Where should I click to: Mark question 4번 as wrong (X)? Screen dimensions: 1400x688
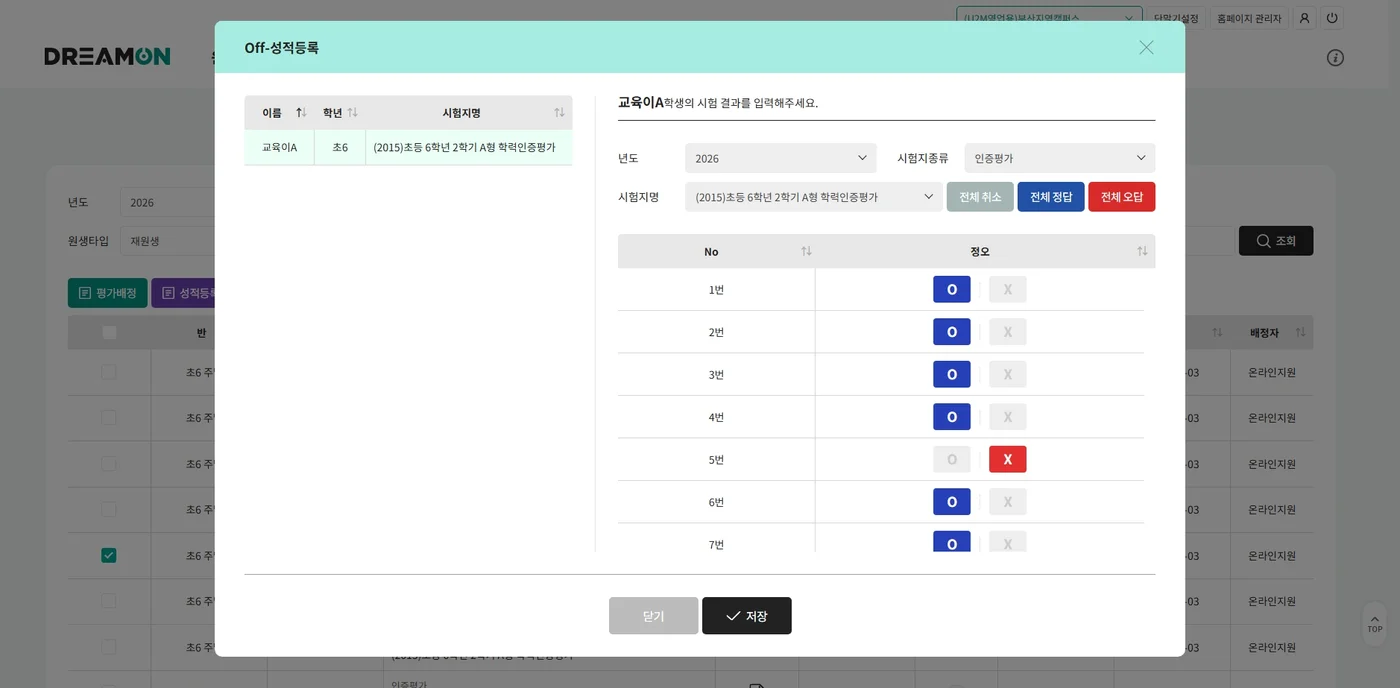pyautogui.click(x=1008, y=417)
